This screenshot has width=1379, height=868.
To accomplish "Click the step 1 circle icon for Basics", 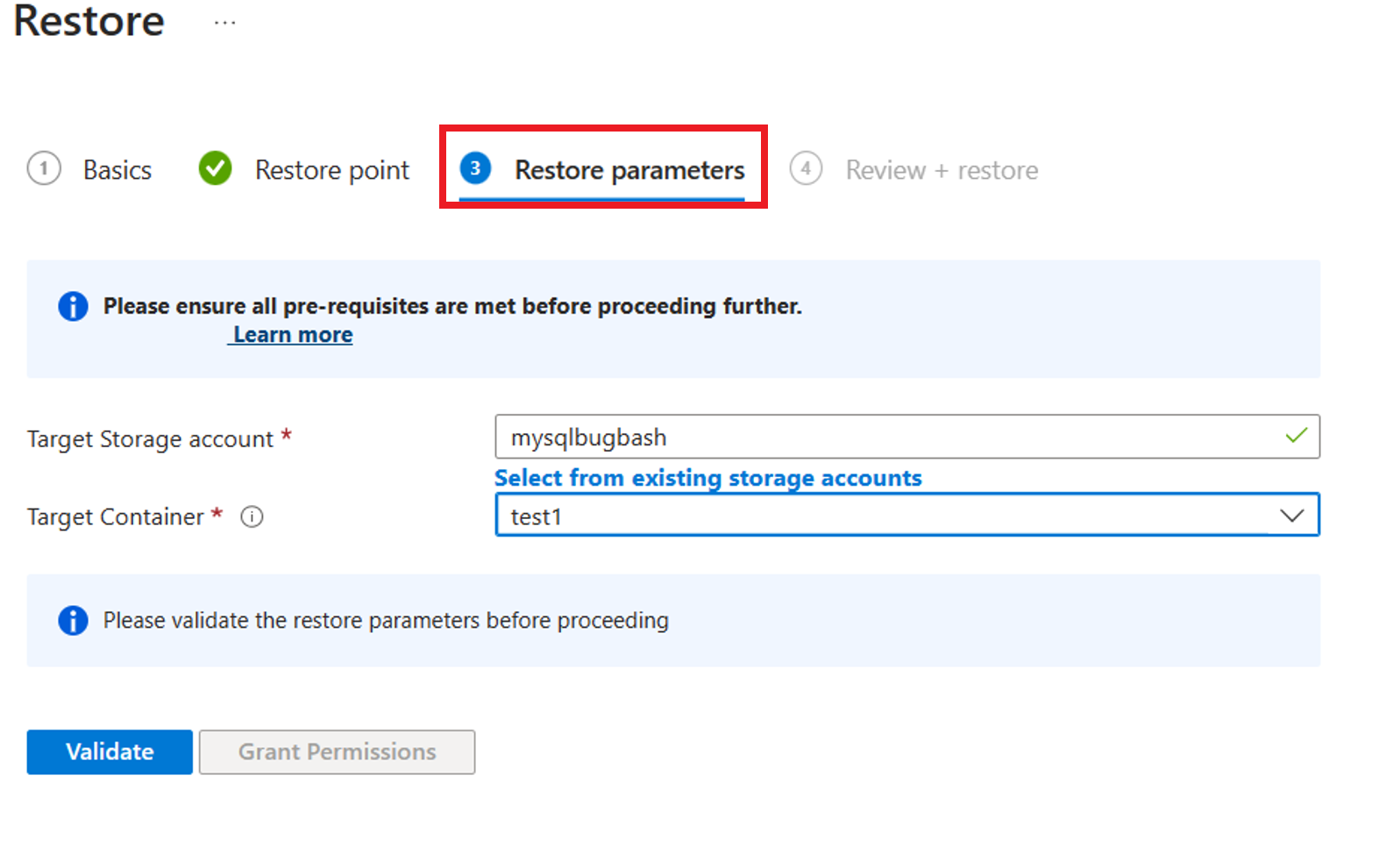I will 44,168.
